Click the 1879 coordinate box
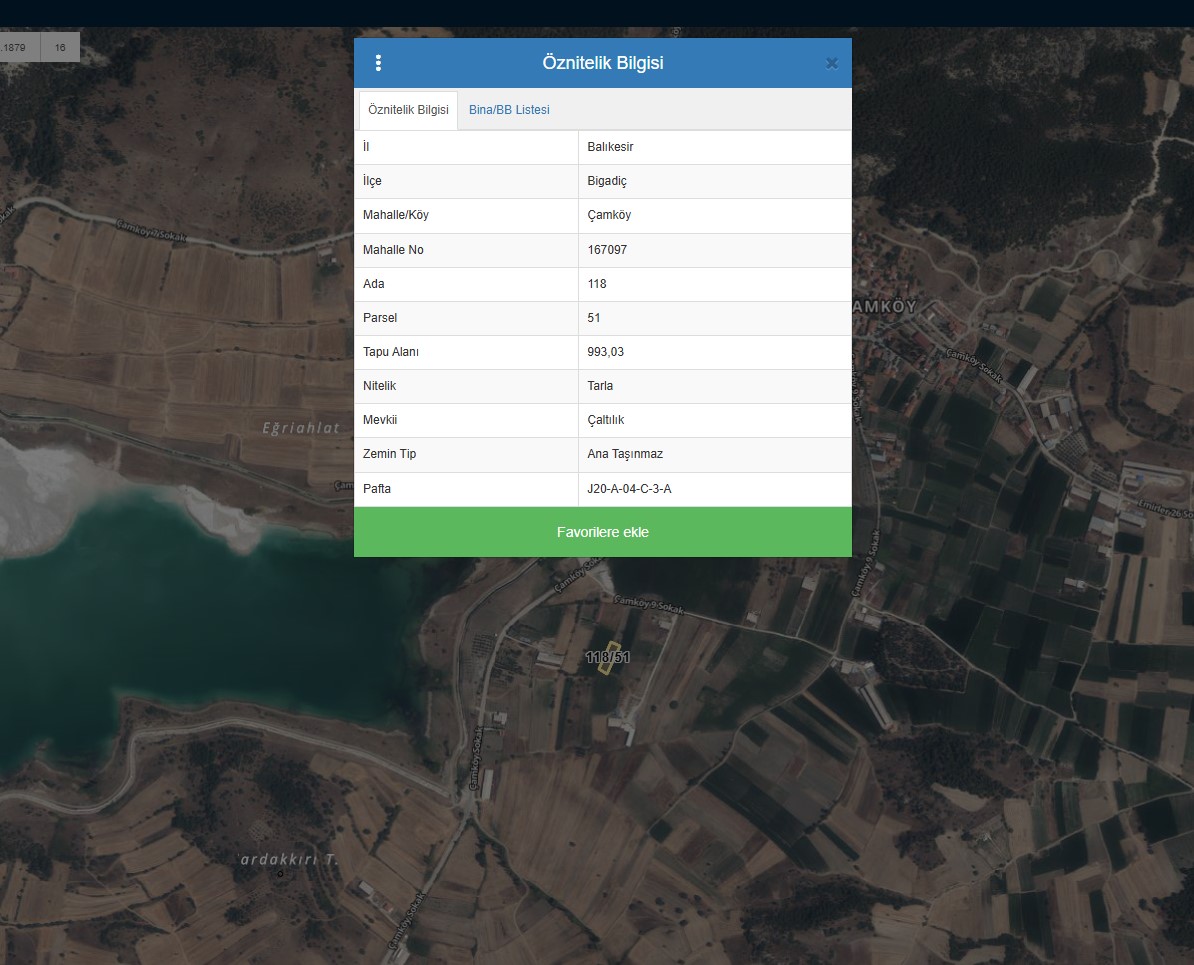1194x965 pixels. click(x=19, y=47)
